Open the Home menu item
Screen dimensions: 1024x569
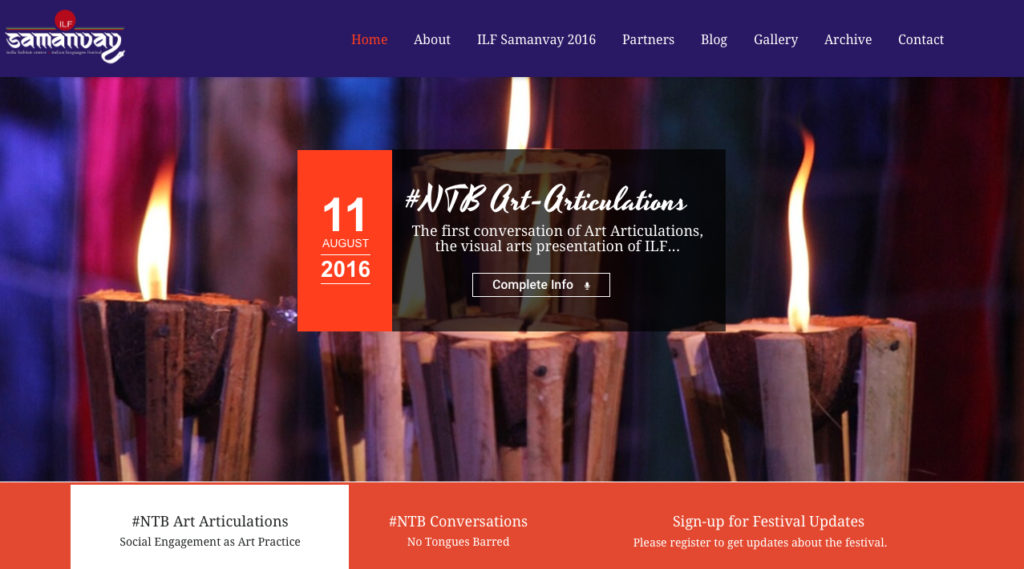click(369, 40)
